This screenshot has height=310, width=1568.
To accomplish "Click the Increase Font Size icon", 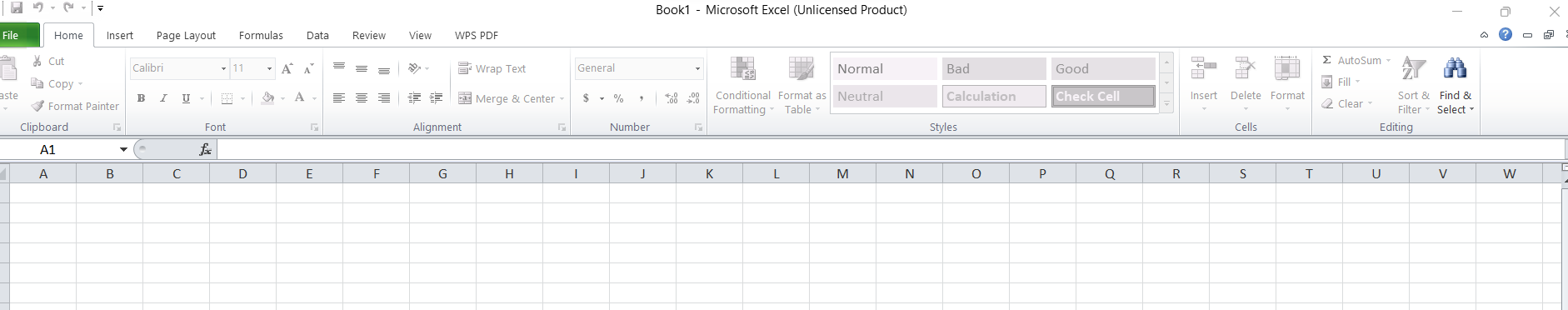I will pyautogui.click(x=287, y=68).
